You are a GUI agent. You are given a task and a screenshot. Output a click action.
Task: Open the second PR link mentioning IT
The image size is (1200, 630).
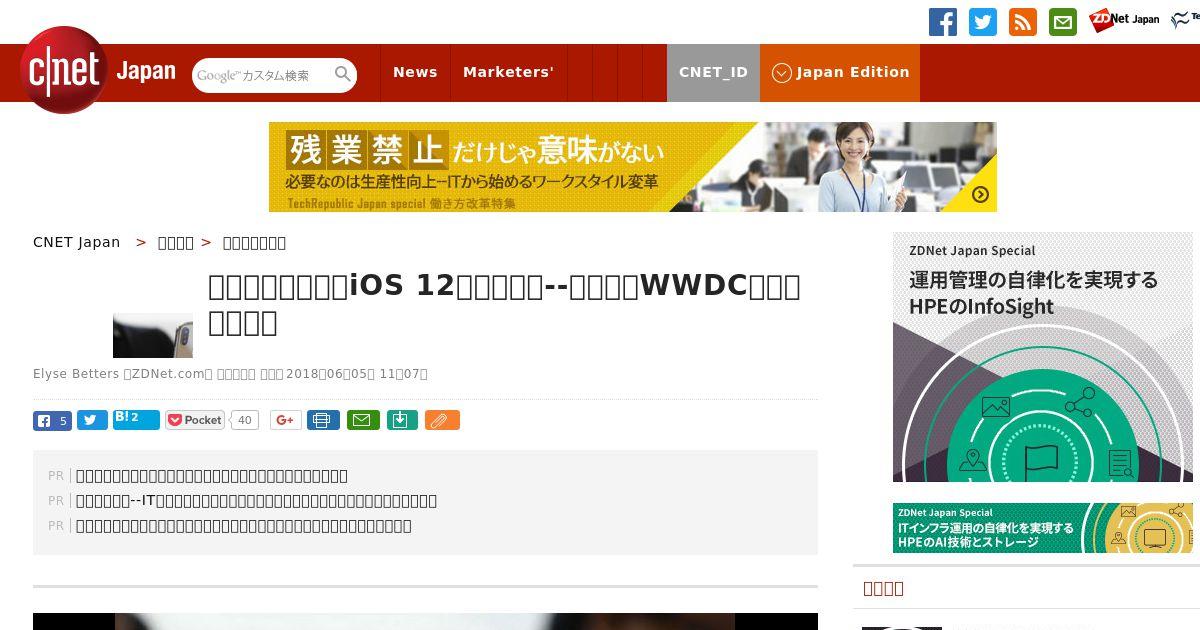click(x=256, y=501)
